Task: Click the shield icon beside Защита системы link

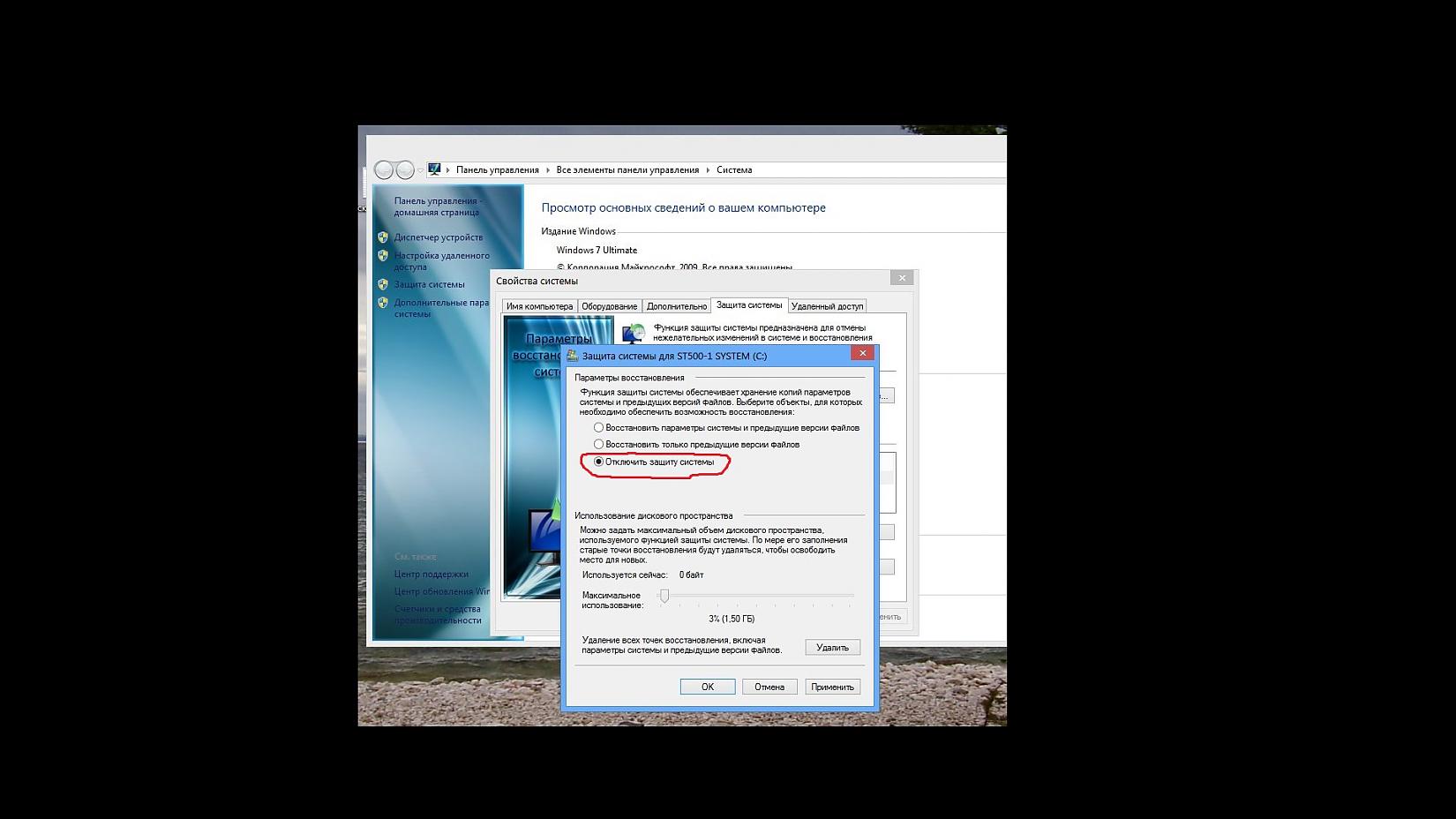Action: coord(383,284)
